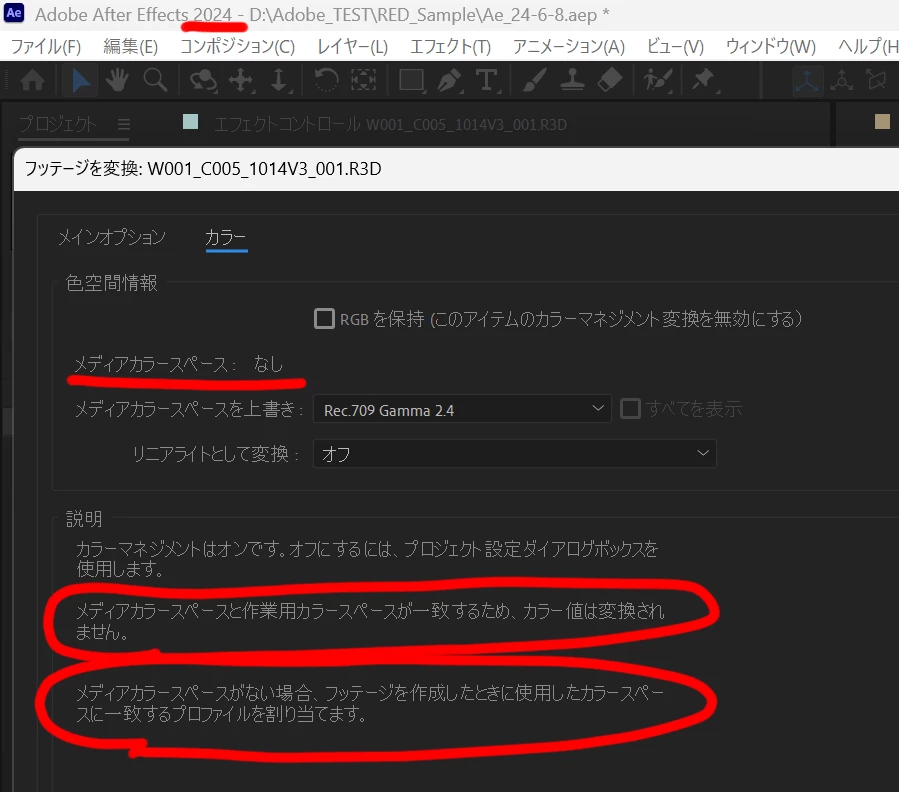Screen dimensions: 899x792
Task: Select the Pan Behind anchor point tool
Action: [363, 80]
